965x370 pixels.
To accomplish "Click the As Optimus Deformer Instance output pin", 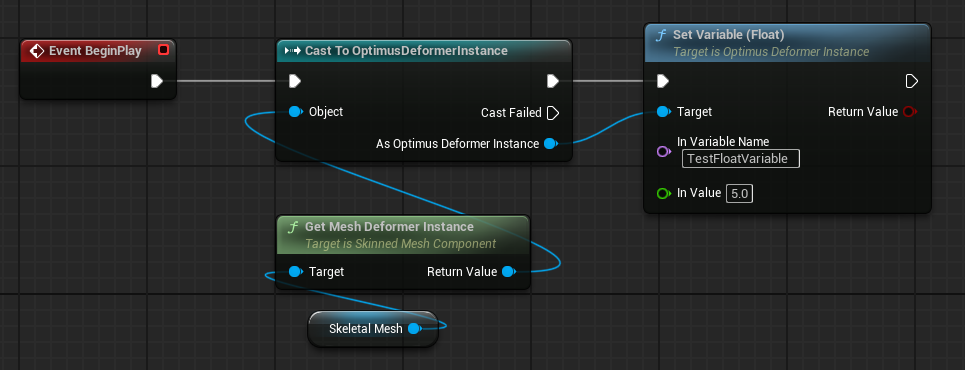I will click(x=551, y=143).
